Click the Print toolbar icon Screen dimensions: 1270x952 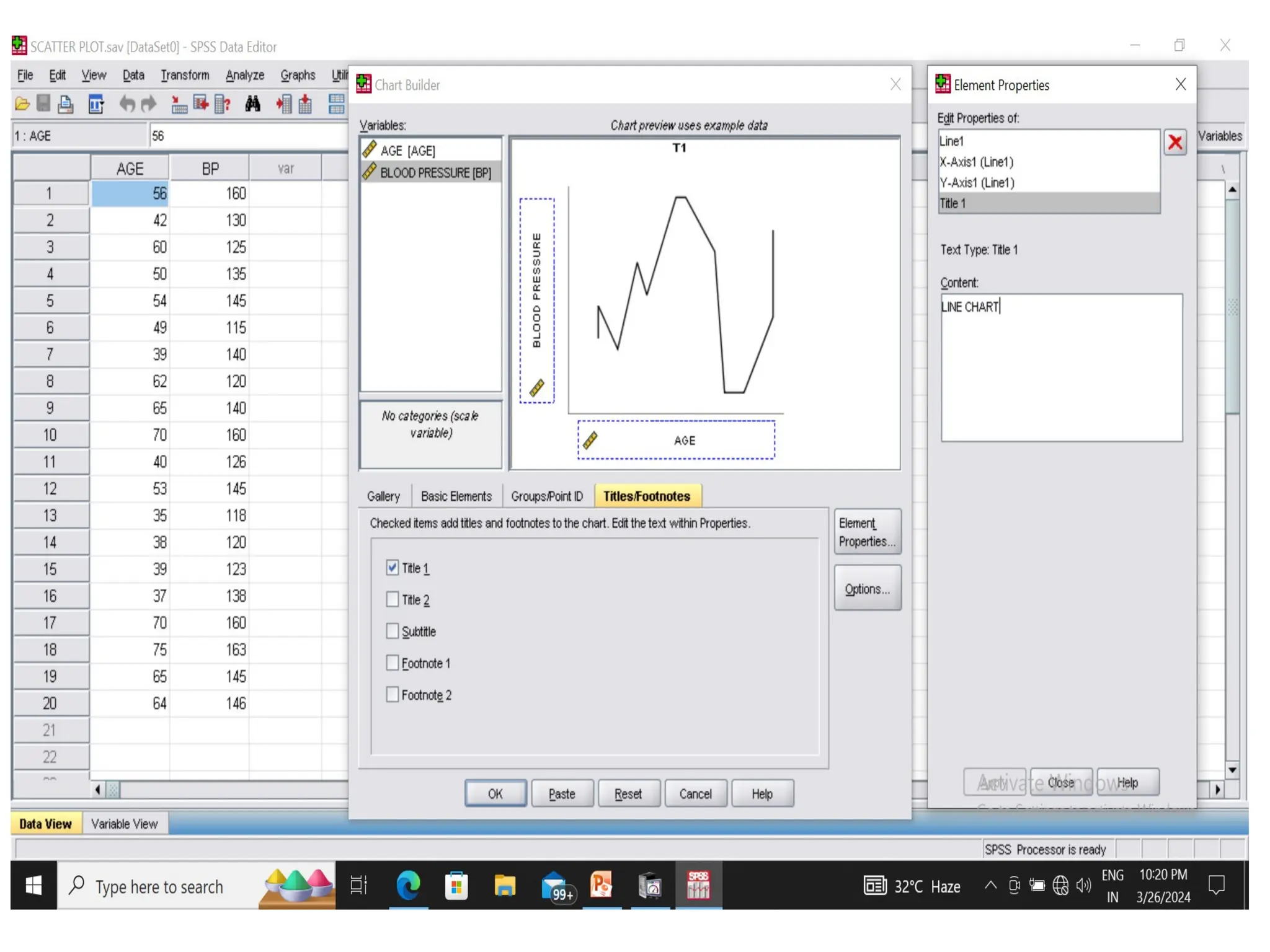coord(65,104)
